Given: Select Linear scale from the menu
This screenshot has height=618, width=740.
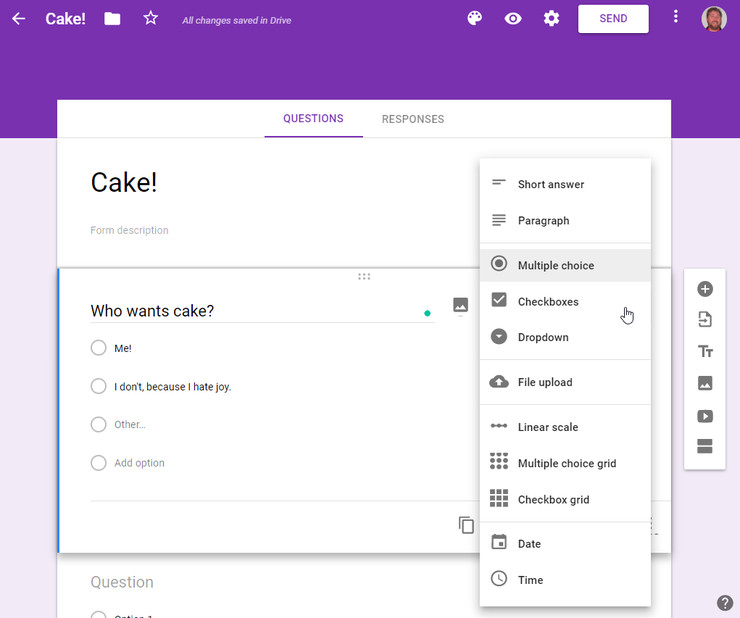Looking at the screenshot, I should pos(548,427).
